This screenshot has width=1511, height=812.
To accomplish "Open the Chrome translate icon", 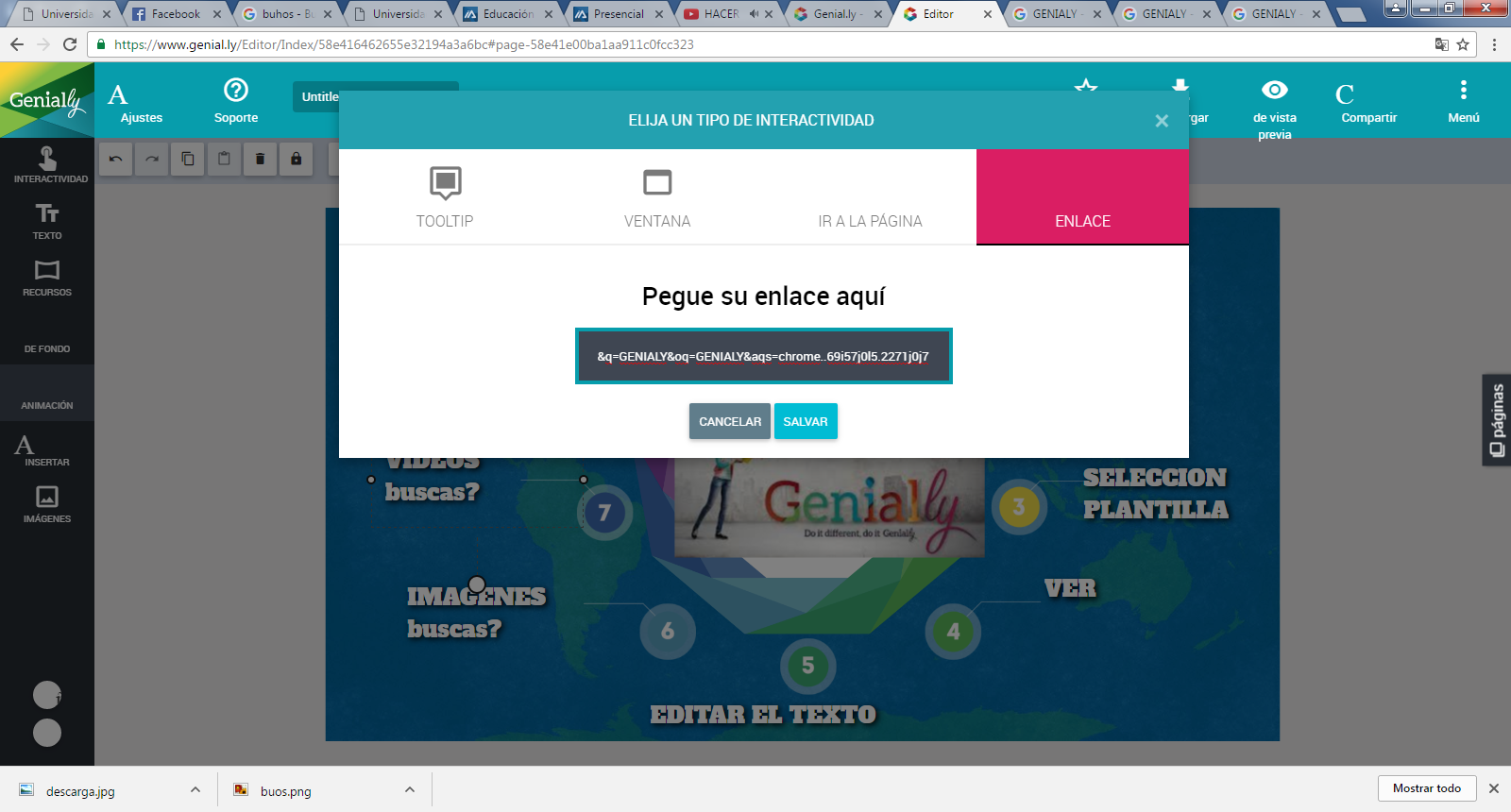I will pyautogui.click(x=1441, y=44).
